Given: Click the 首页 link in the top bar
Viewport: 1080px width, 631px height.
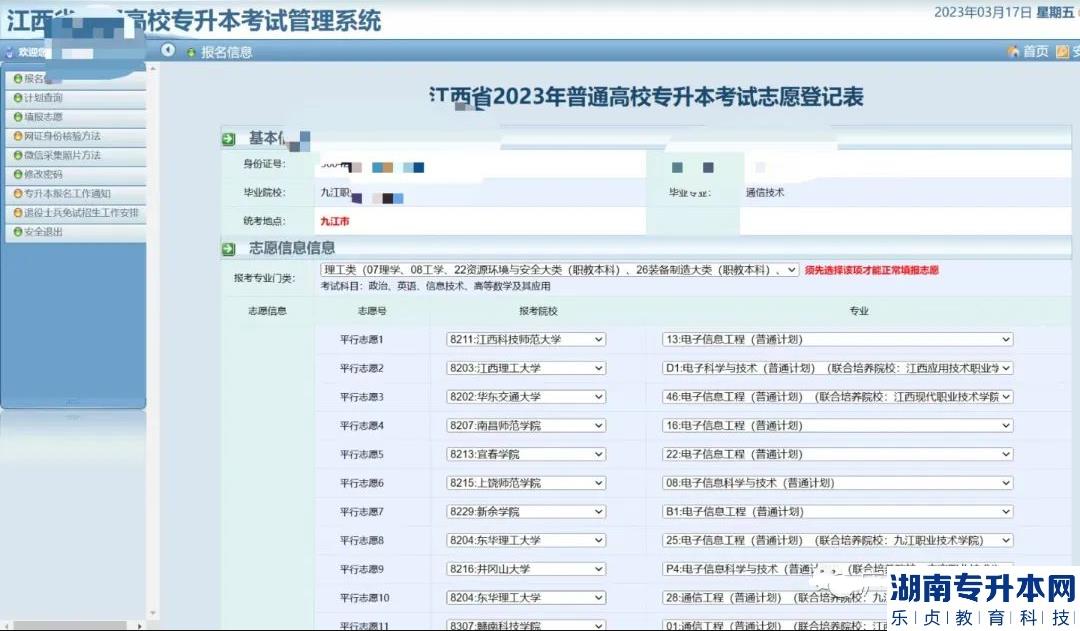Looking at the screenshot, I should pos(1035,52).
